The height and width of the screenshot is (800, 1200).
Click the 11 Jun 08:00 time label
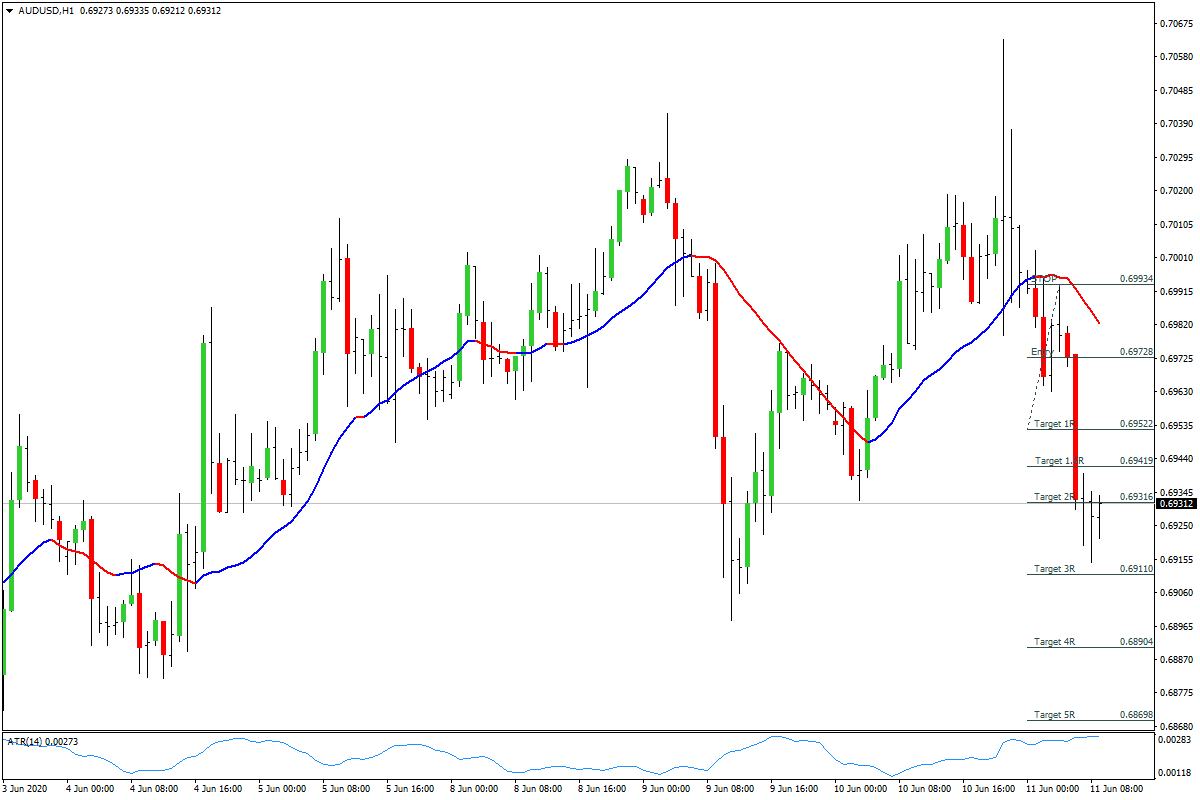click(x=1116, y=789)
